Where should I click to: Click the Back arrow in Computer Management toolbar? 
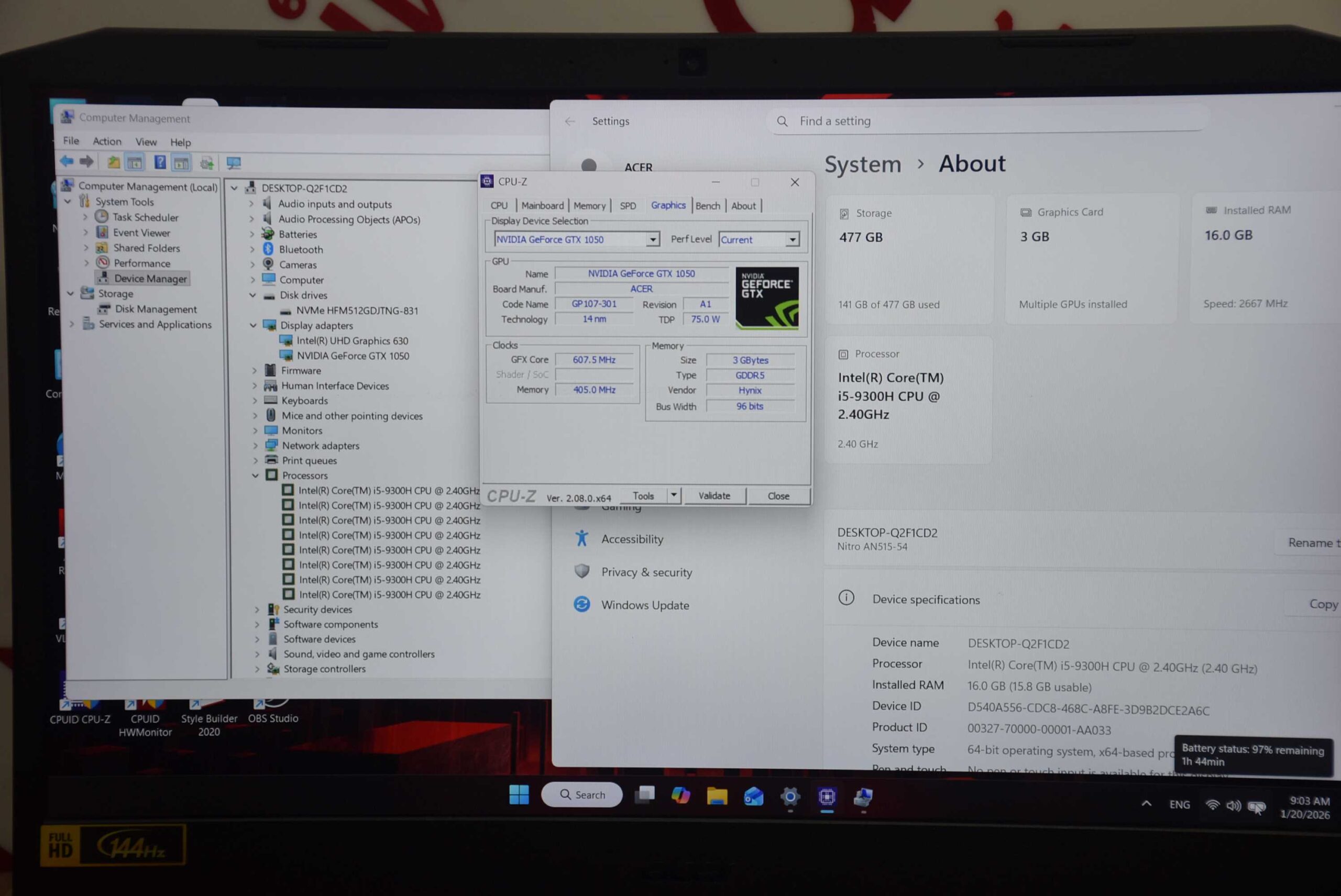67,162
